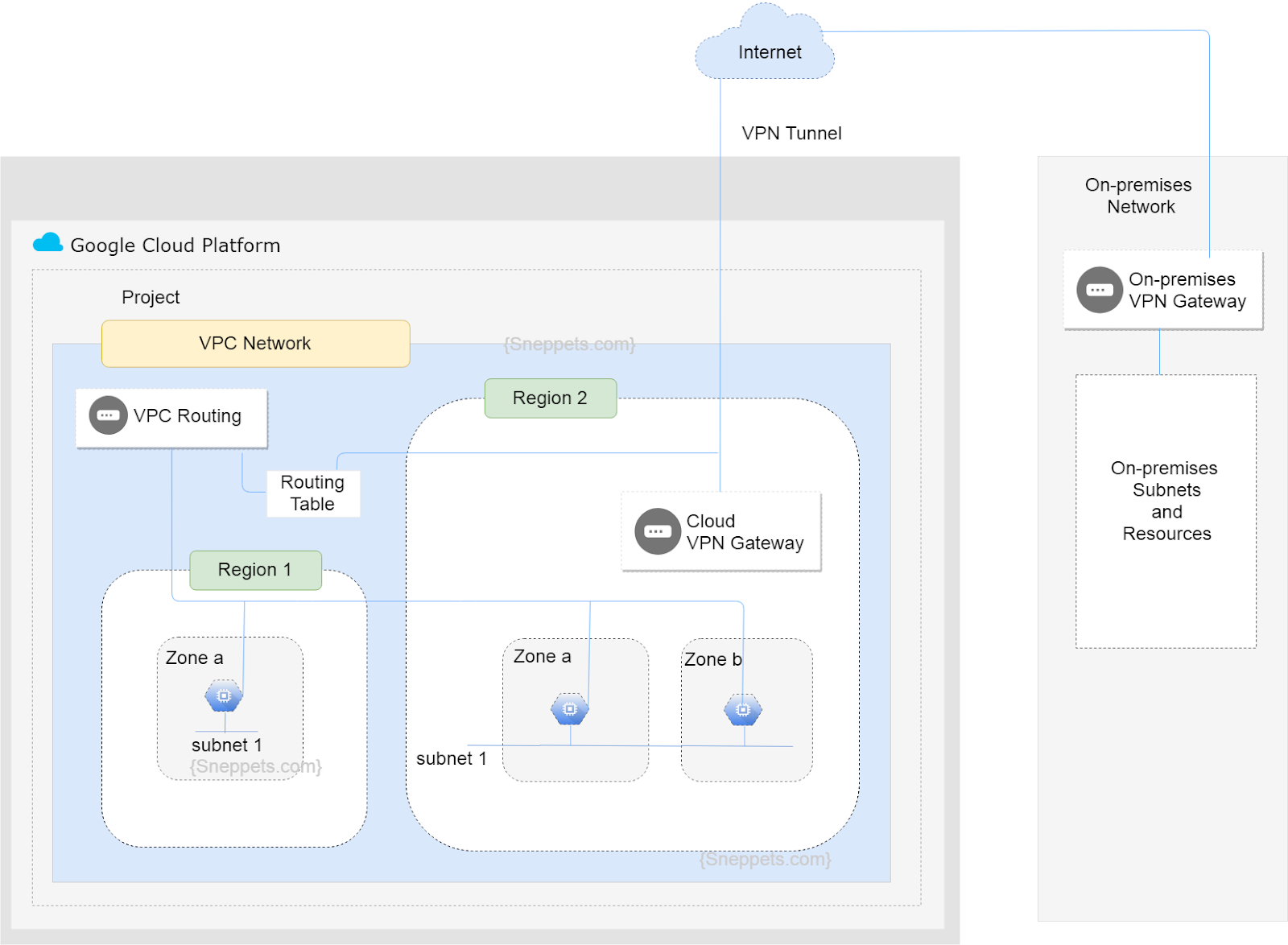Select the Project container label
This screenshot has width=1288, height=945.
150,297
